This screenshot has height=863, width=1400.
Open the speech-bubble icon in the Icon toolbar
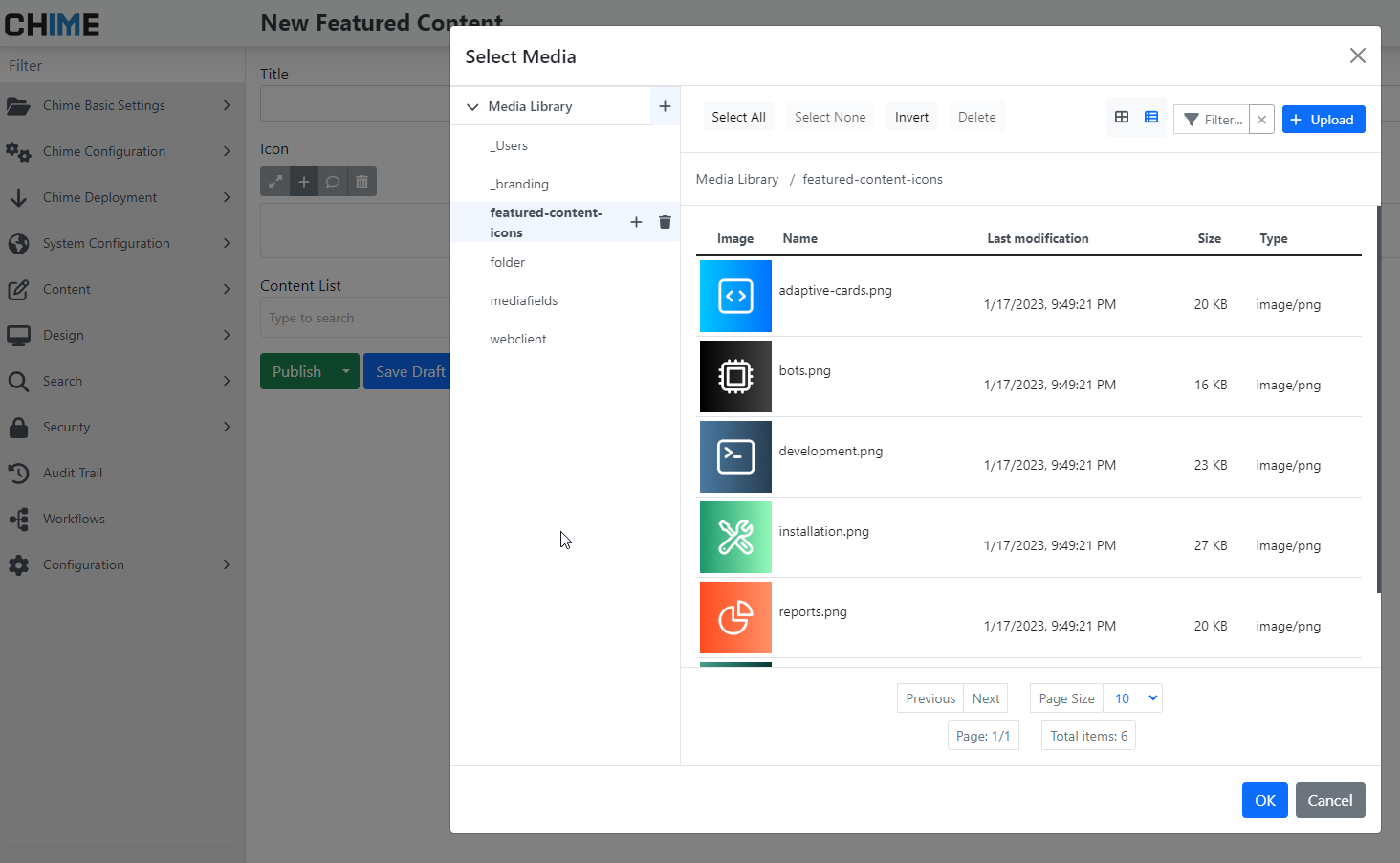click(332, 181)
